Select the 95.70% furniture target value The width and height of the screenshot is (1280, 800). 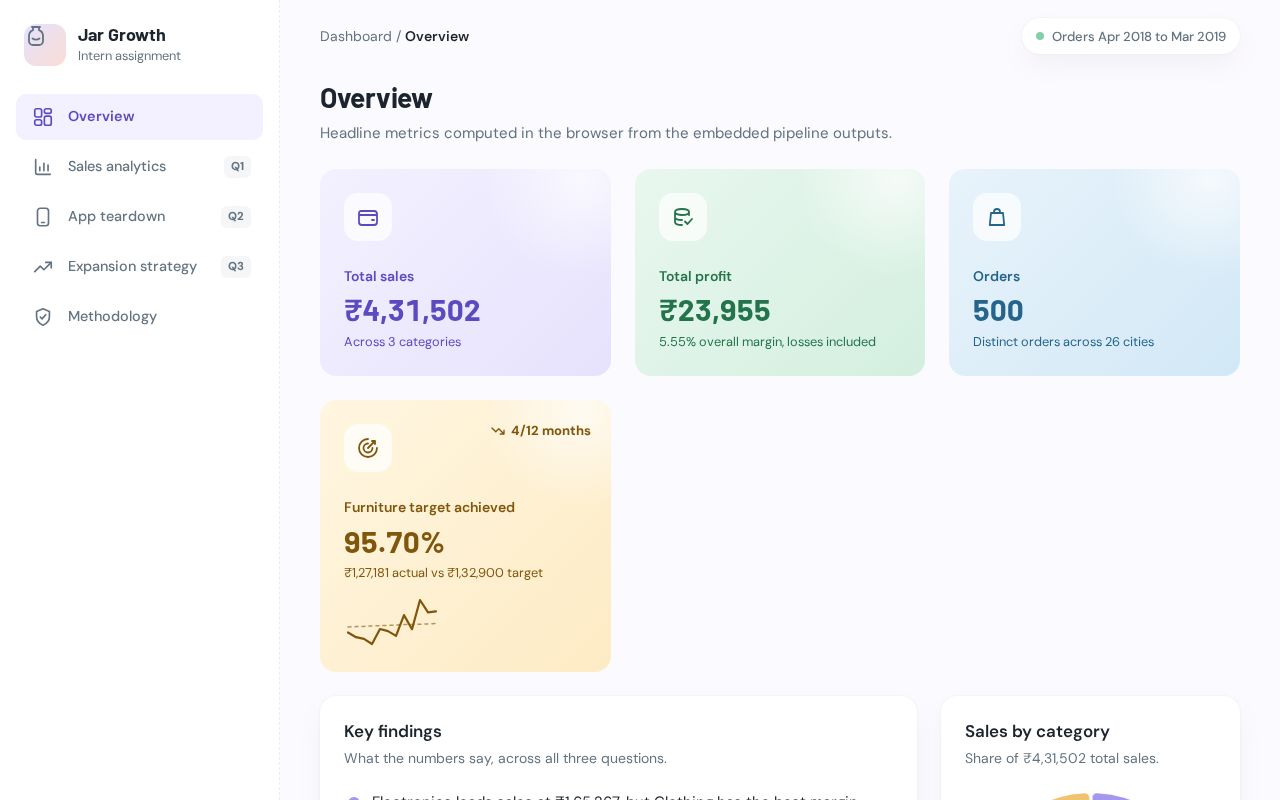point(394,542)
